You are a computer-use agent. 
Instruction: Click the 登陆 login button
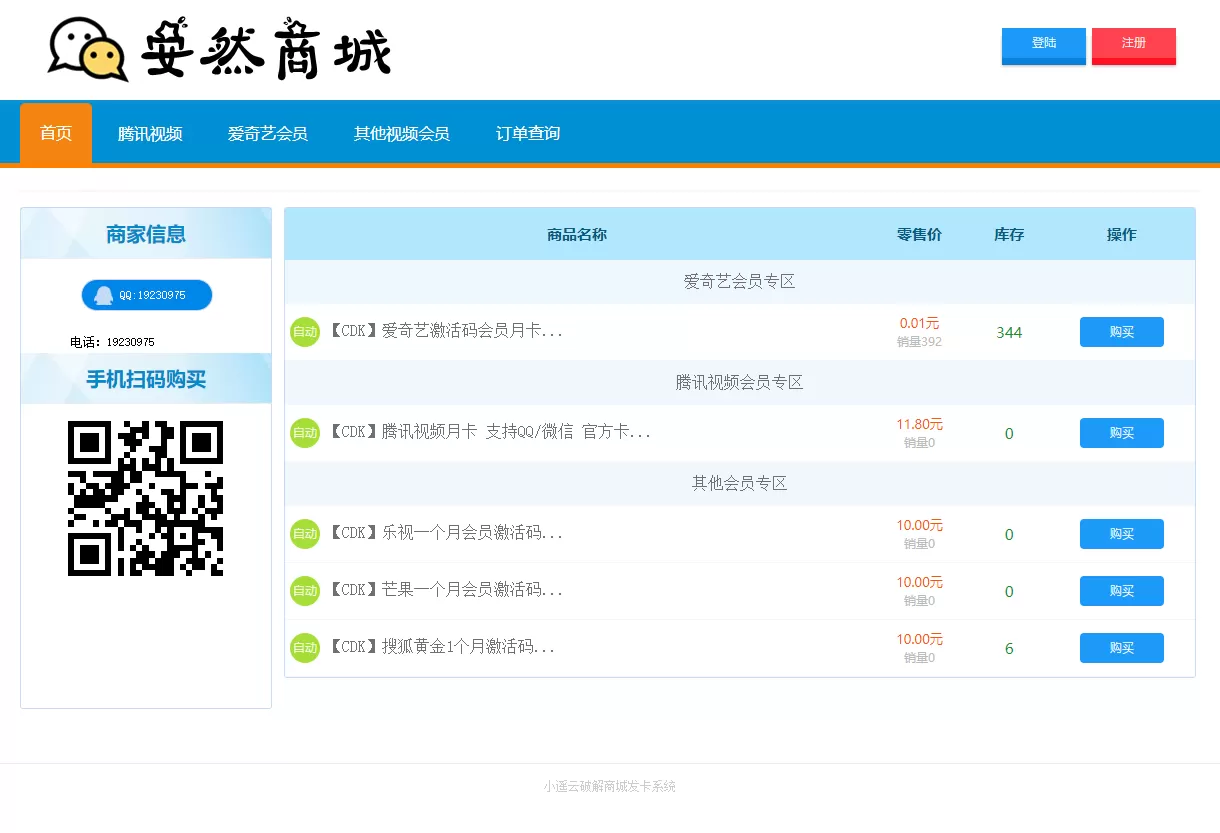[x=1044, y=46]
